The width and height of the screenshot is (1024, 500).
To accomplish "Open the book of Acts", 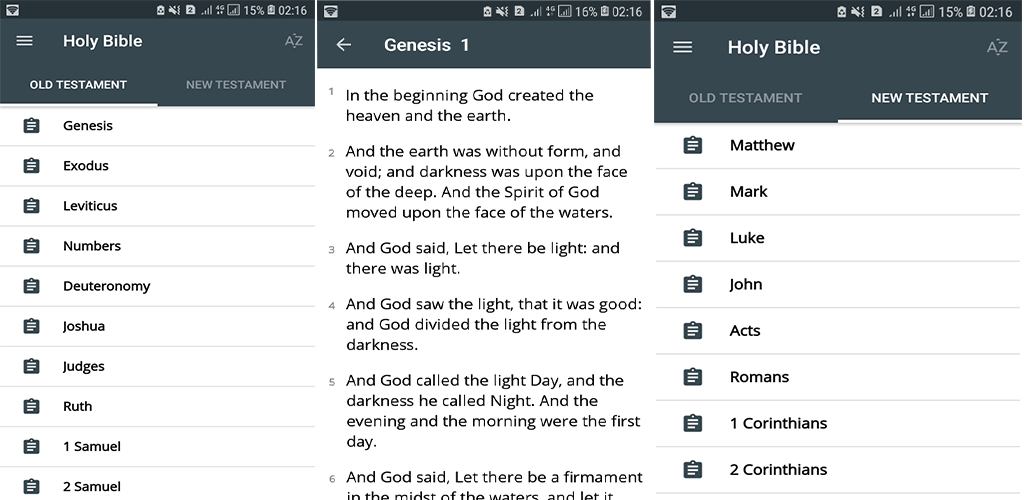I will click(745, 331).
